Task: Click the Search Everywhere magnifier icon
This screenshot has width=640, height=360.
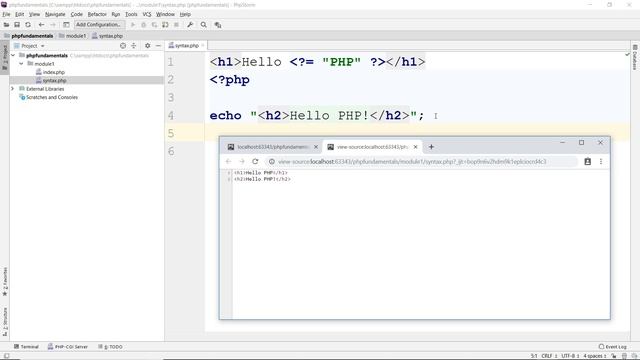Action: 204,25
